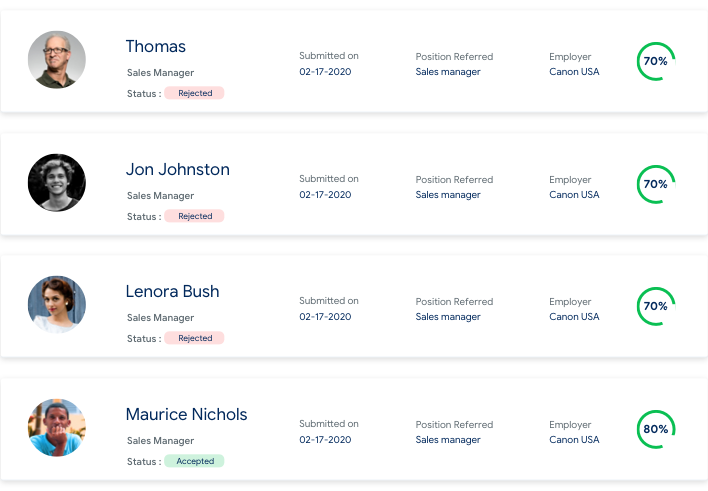Image resolution: width=708 pixels, height=491 pixels.
Task: Select Lenora Bush's Rejected status tag
Action: coord(195,338)
